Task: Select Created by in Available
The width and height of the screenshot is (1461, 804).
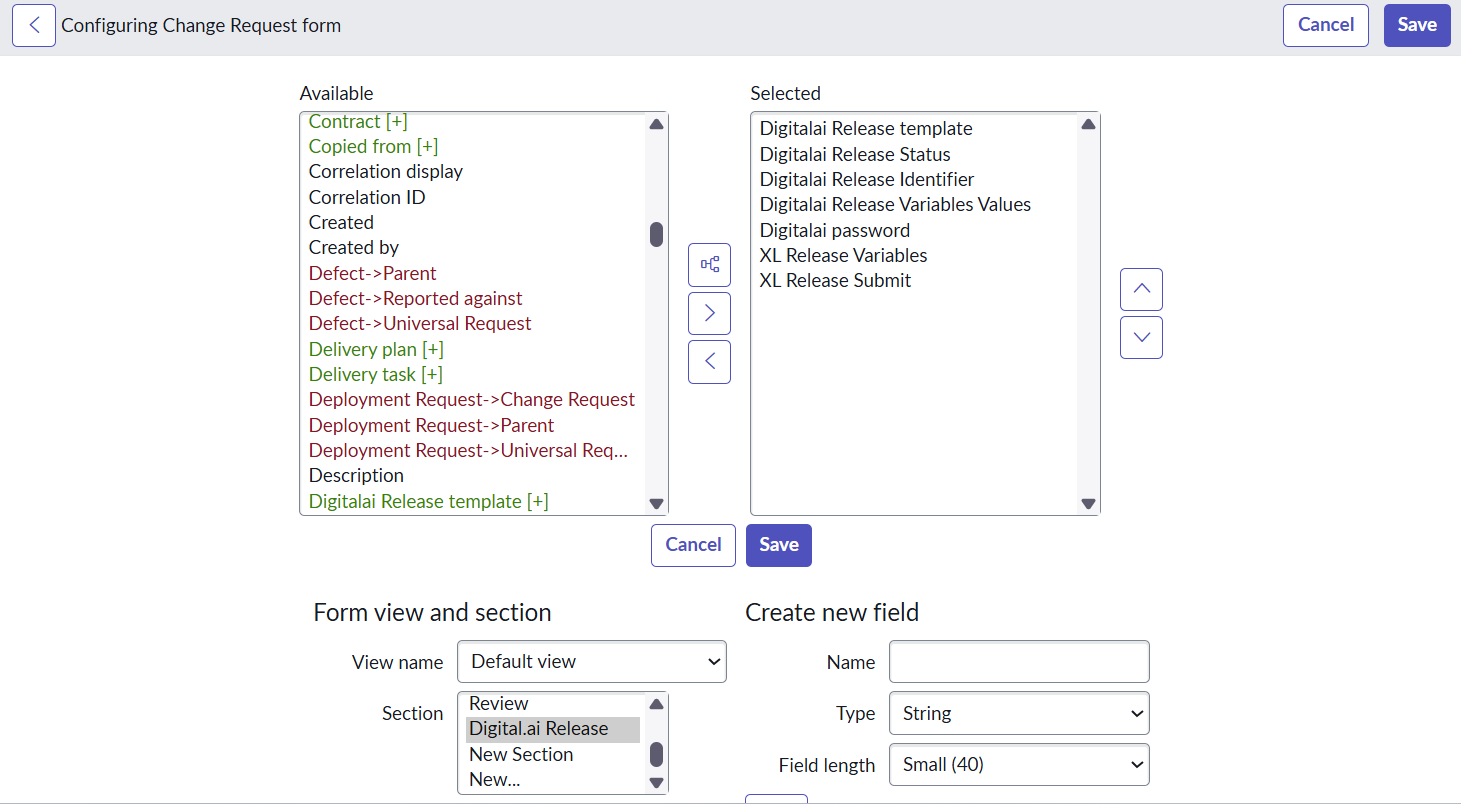Action: (354, 247)
